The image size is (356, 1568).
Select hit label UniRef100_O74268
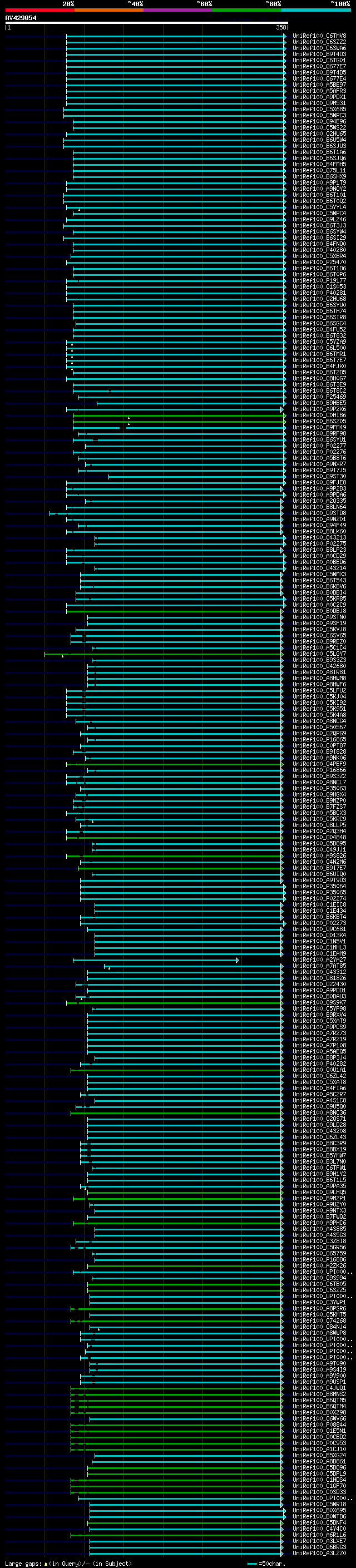(x=319, y=1321)
